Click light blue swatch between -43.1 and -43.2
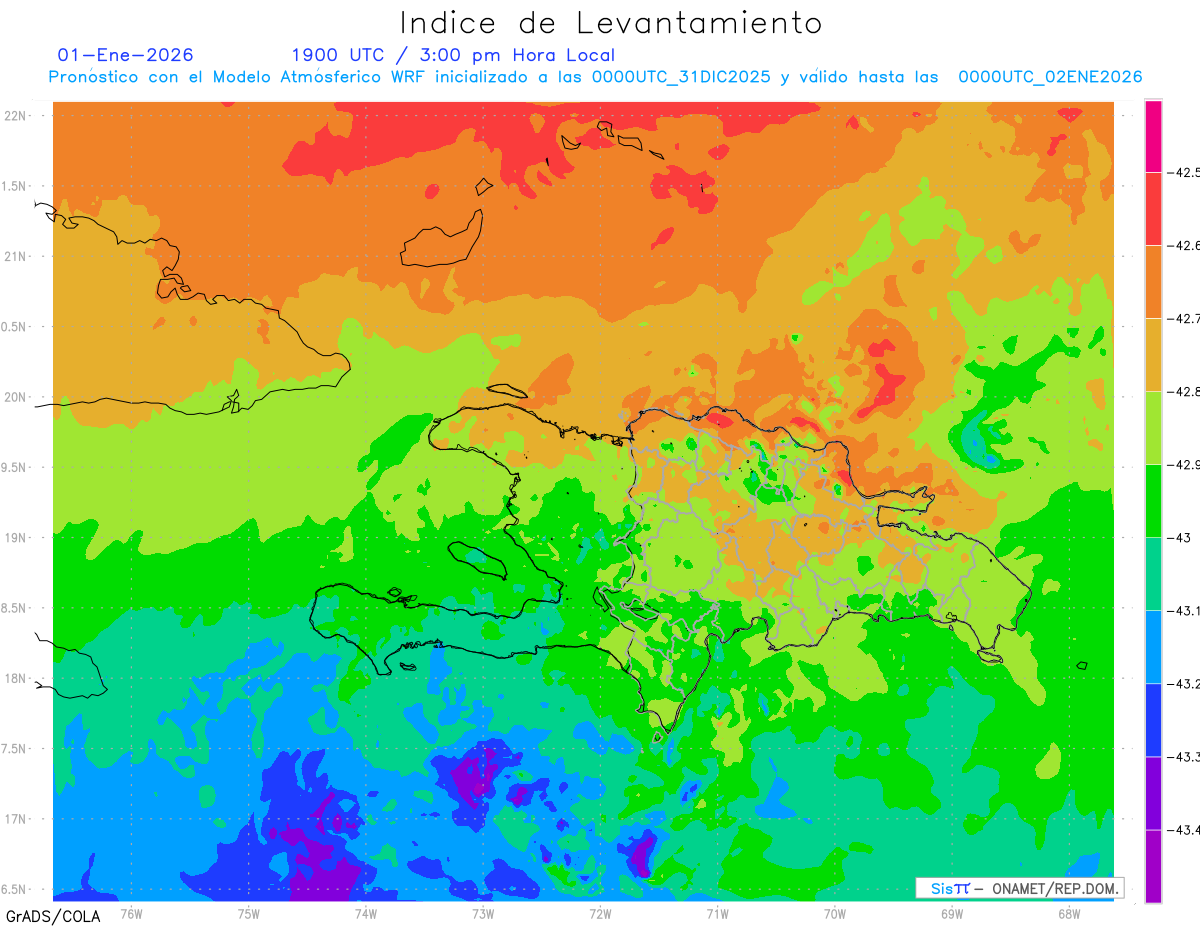 point(1153,647)
